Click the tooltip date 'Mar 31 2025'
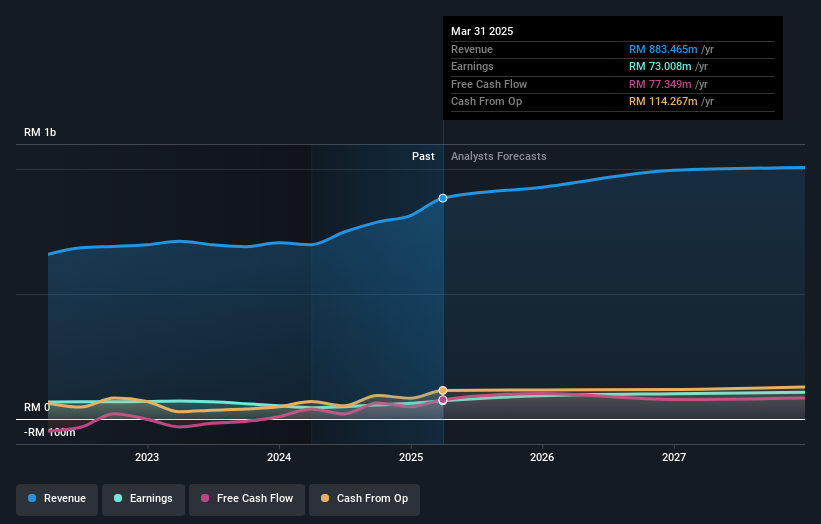Viewport: 821px width, 524px height. pos(482,31)
